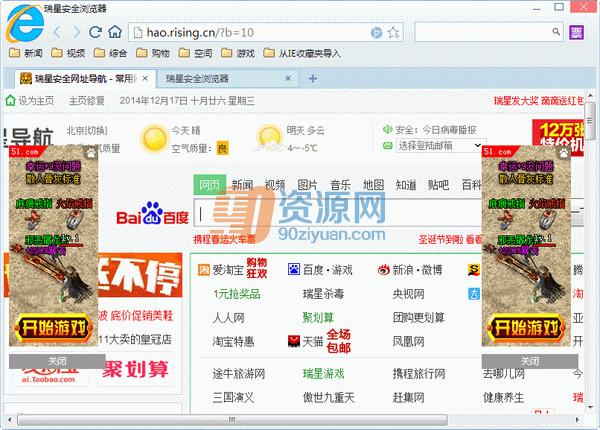Click the browser forward arrow
Screen dimensions: 600x430
coord(77,32)
